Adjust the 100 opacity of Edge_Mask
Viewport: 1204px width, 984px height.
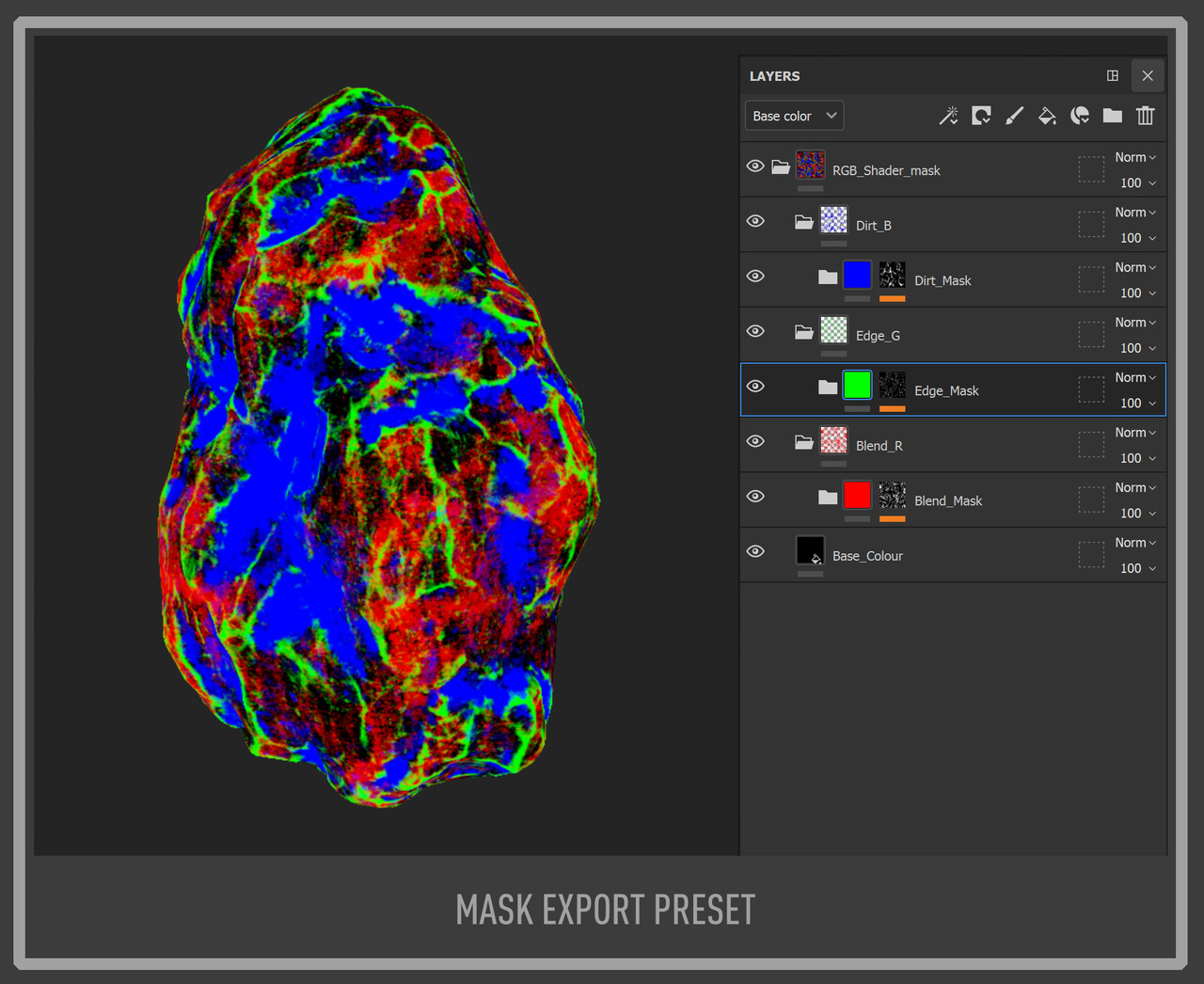(x=1137, y=404)
